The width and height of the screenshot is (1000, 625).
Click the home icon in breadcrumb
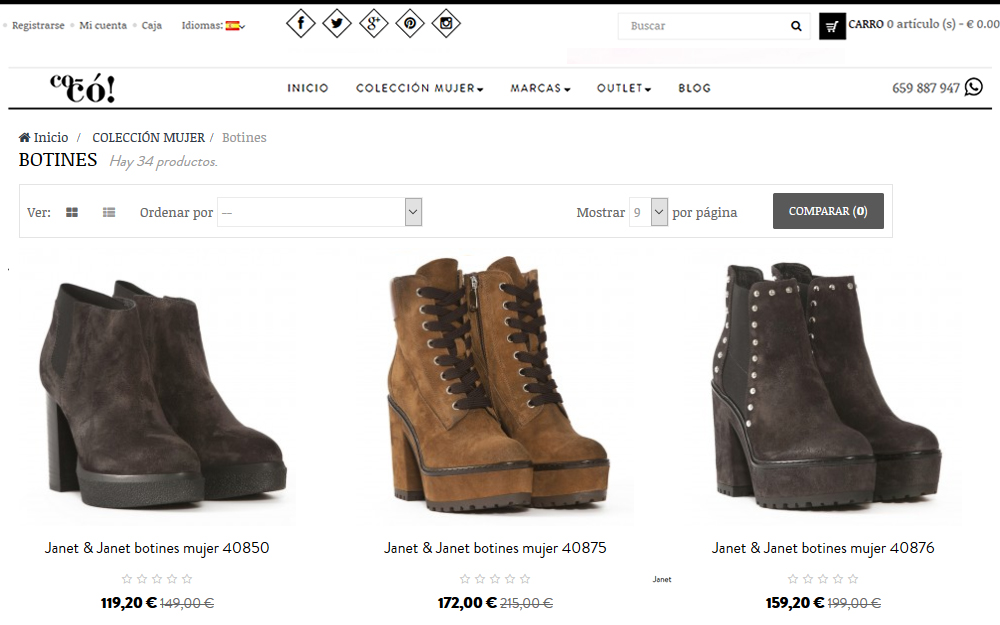pyautogui.click(x=24, y=137)
